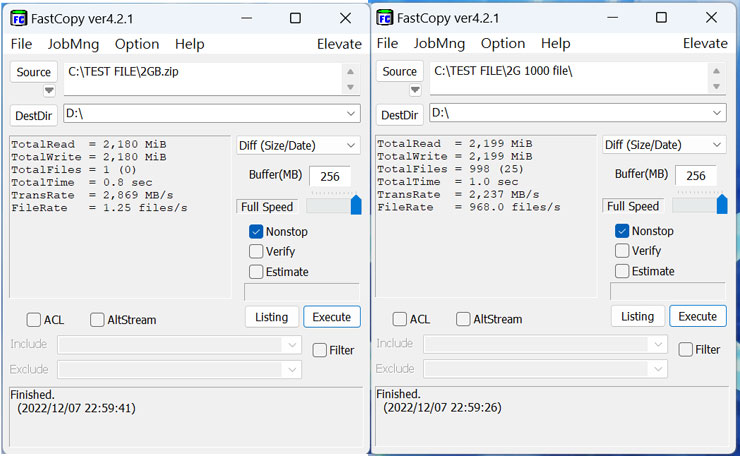Open File menu in left window

point(21,44)
